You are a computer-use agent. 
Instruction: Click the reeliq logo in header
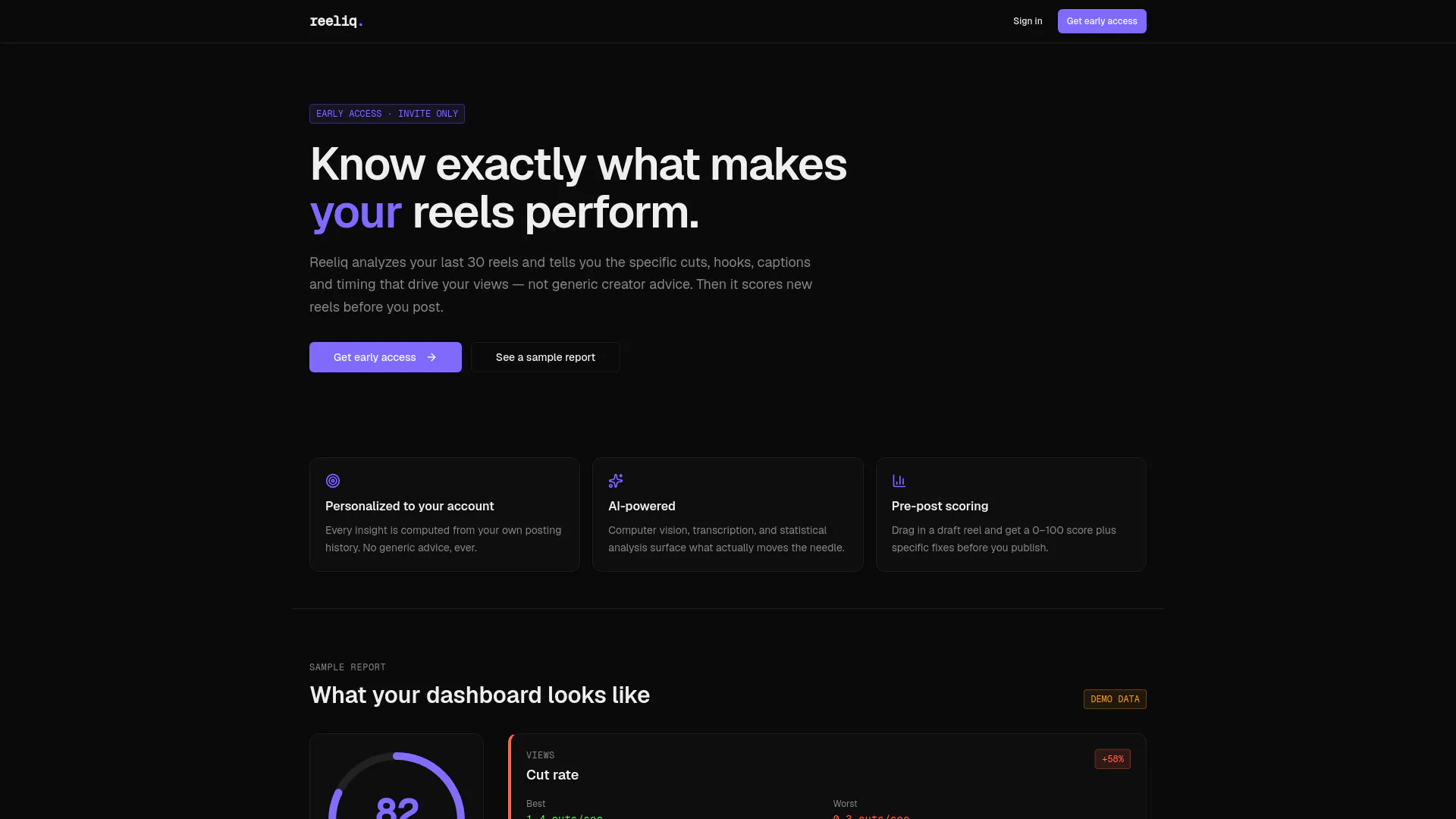[336, 21]
